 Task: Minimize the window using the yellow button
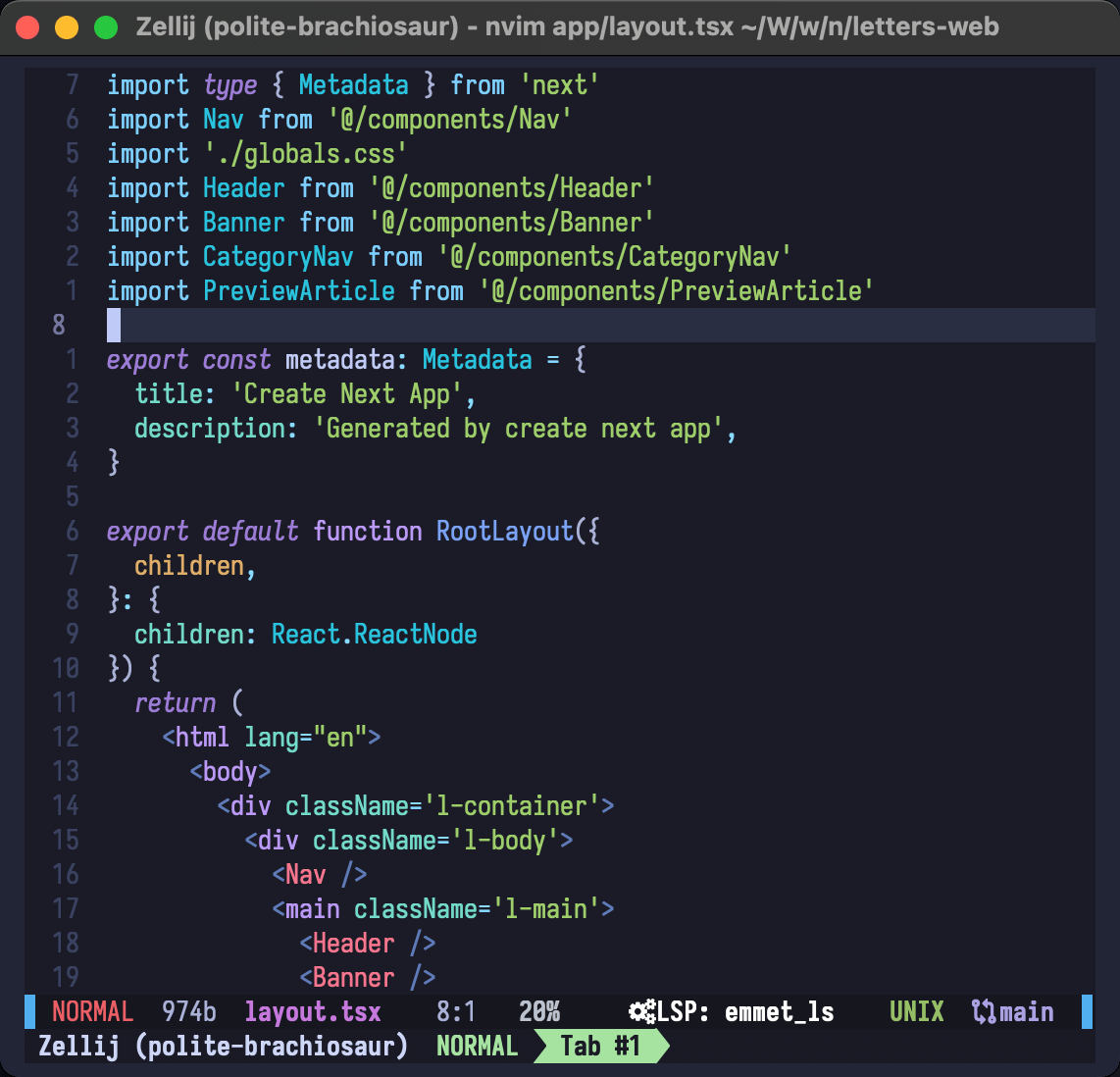pyautogui.click(x=67, y=26)
